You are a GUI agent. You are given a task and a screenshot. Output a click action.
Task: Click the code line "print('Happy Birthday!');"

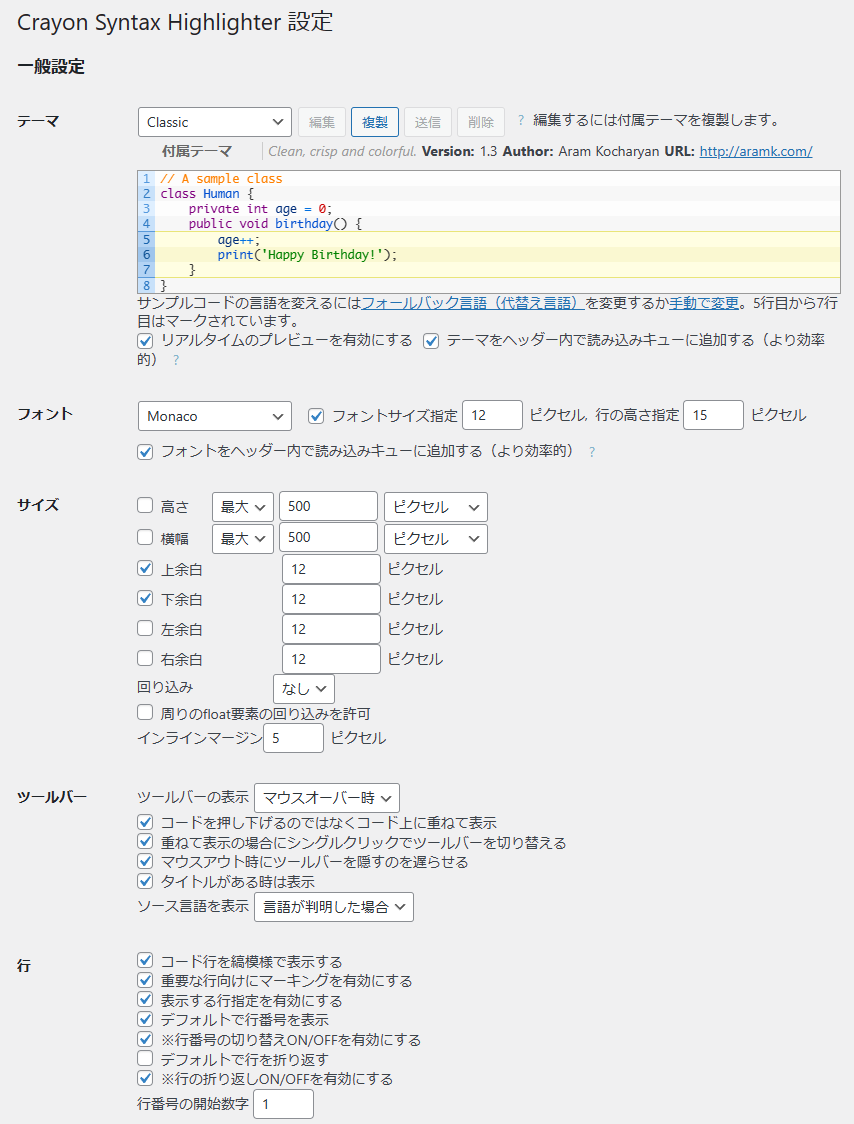(x=307, y=254)
